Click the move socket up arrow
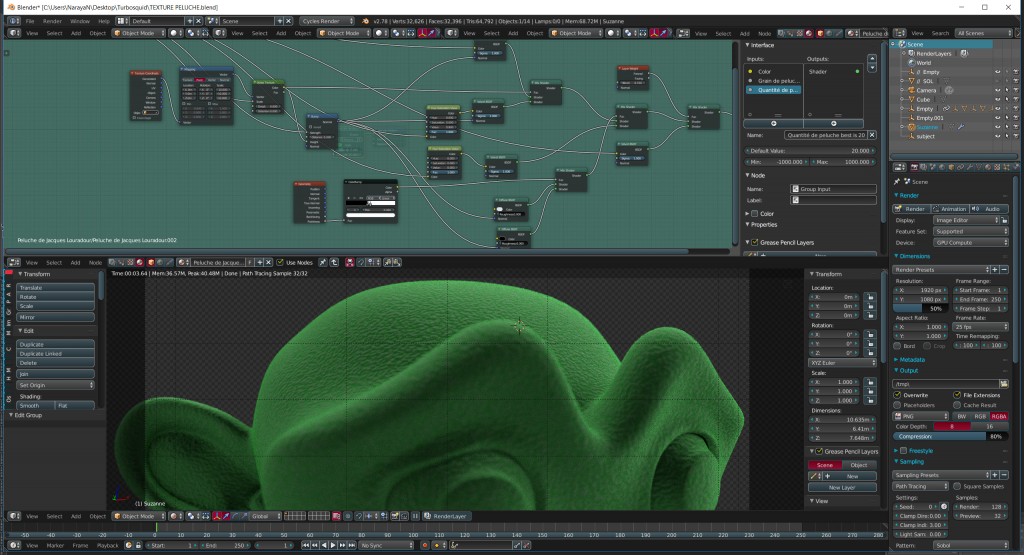 tap(872, 59)
